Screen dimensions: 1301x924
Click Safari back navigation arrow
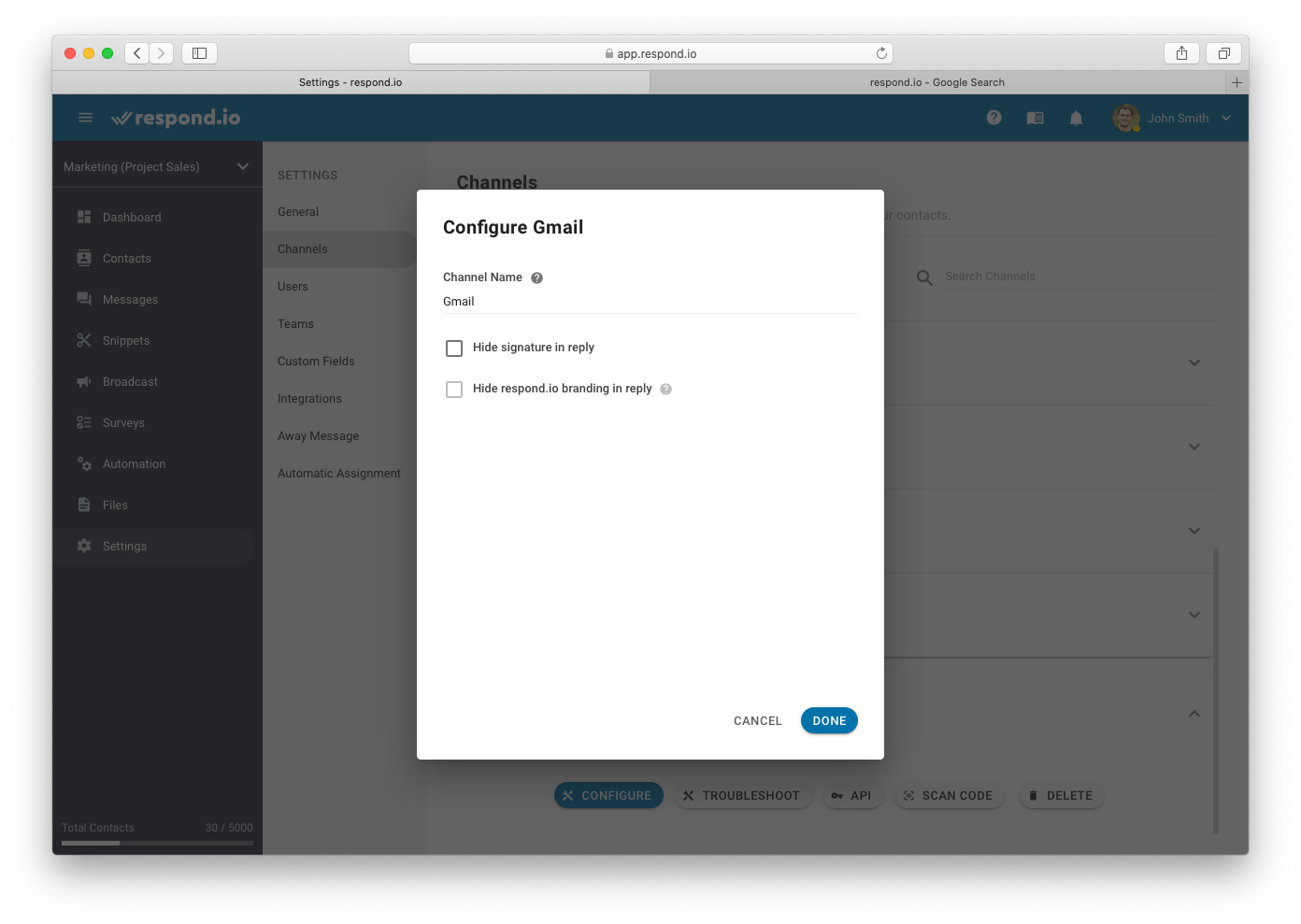136,53
